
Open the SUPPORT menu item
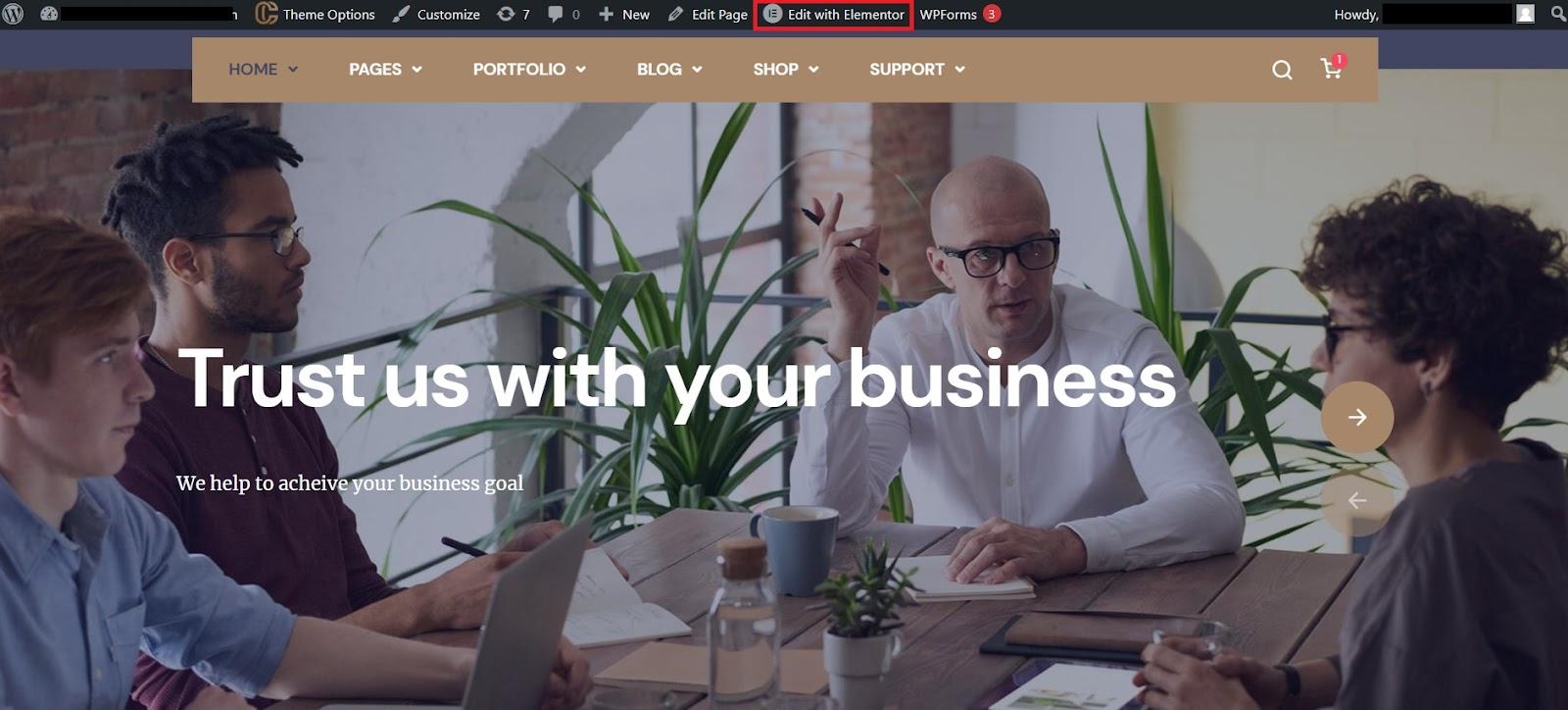[917, 69]
